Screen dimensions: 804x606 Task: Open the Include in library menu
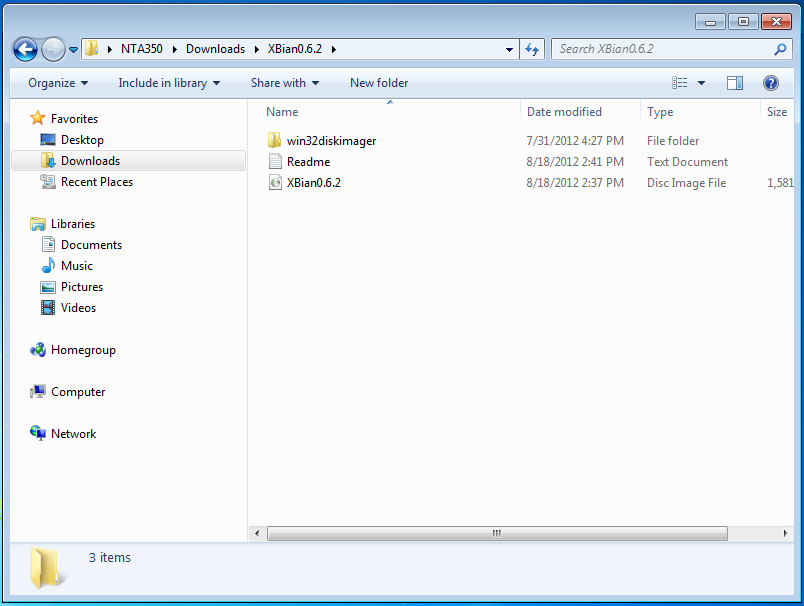tap(169, 83)
